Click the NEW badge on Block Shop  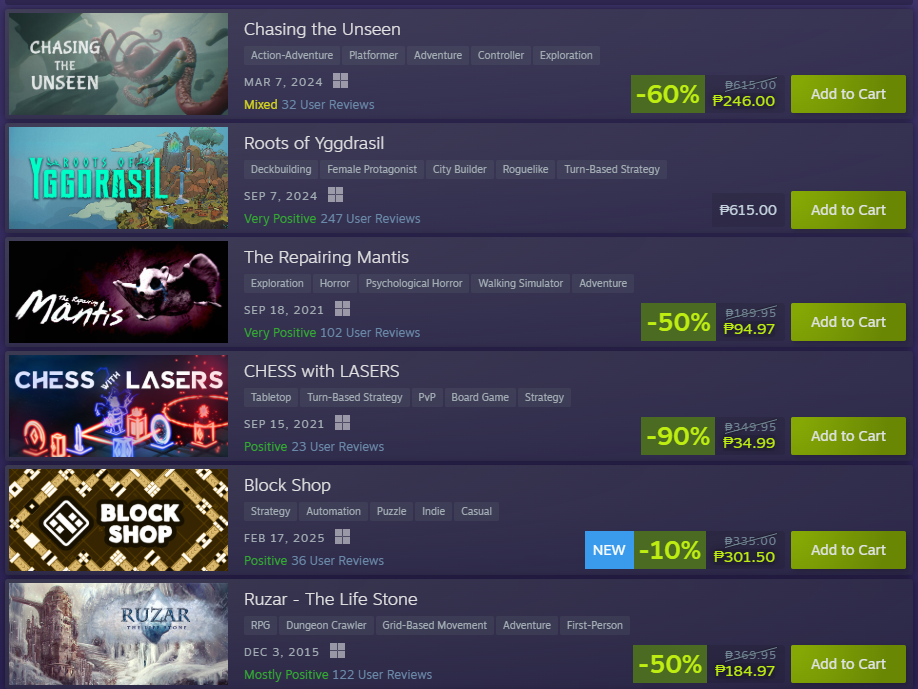pyautogui.click(x=609, y=550)
